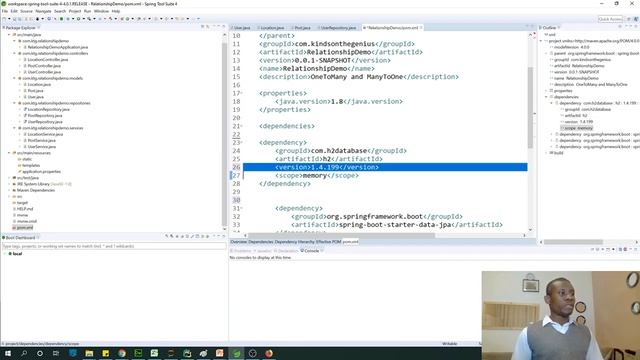Open Google Chrome from taskbar
640x360 pixels.
(122, 353)
